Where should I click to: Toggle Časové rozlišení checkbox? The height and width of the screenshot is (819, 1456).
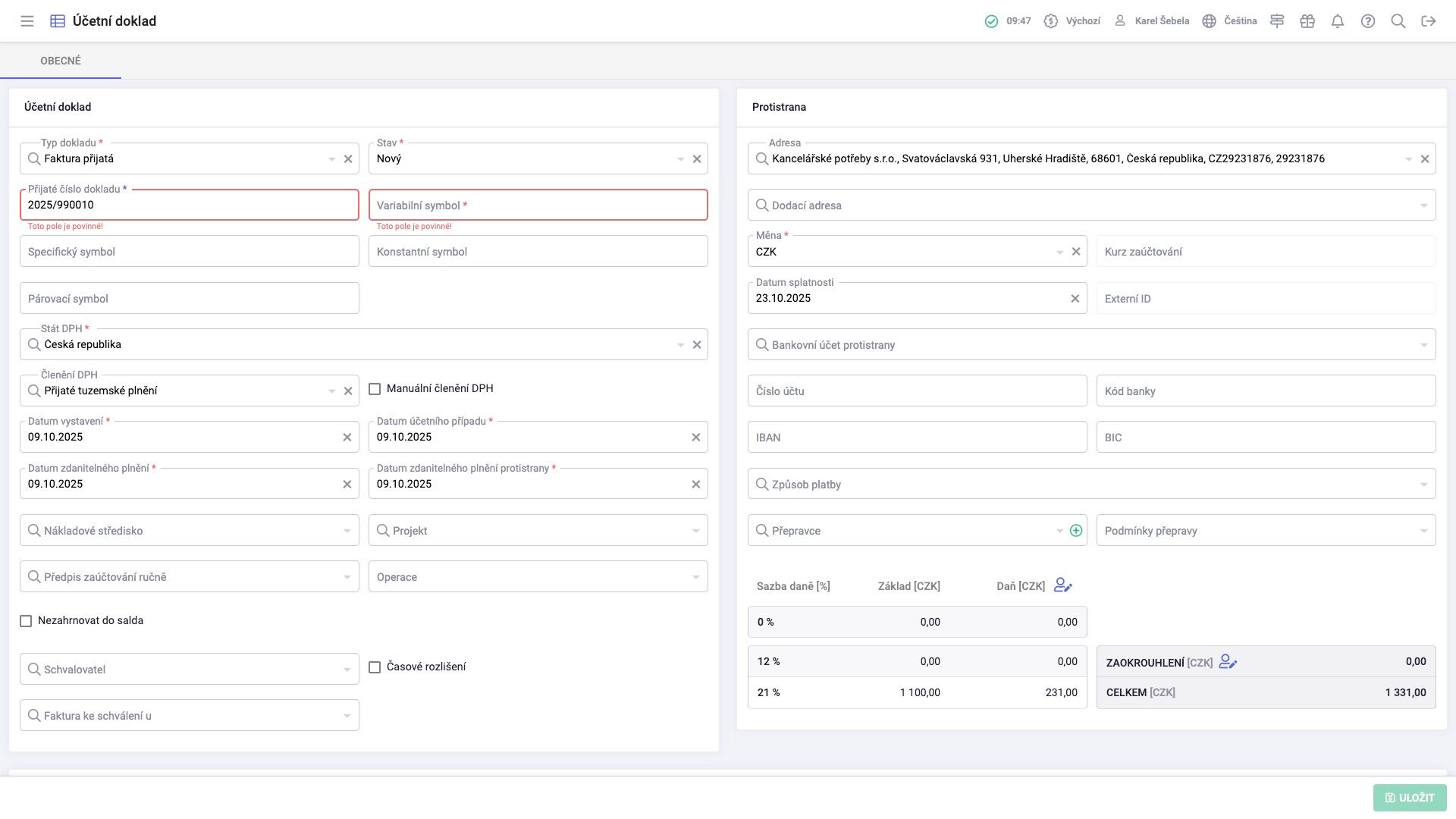(375, 667)
